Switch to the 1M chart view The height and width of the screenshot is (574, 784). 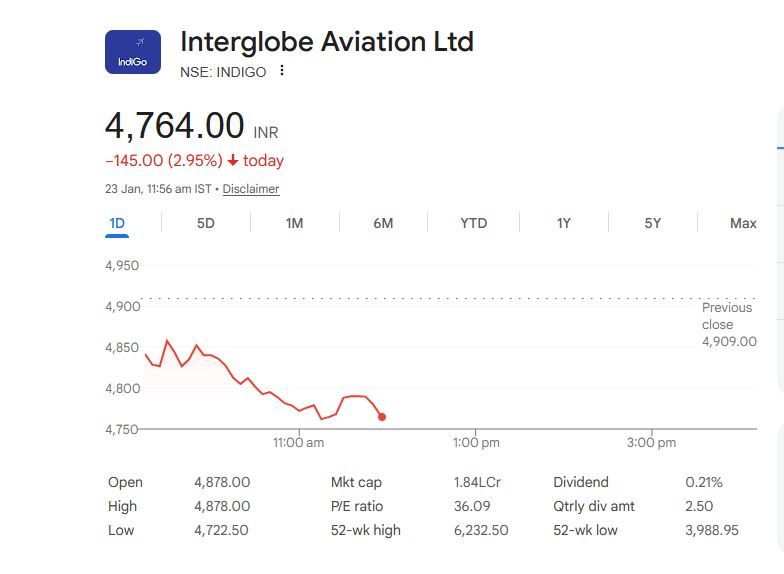point(294,223)
